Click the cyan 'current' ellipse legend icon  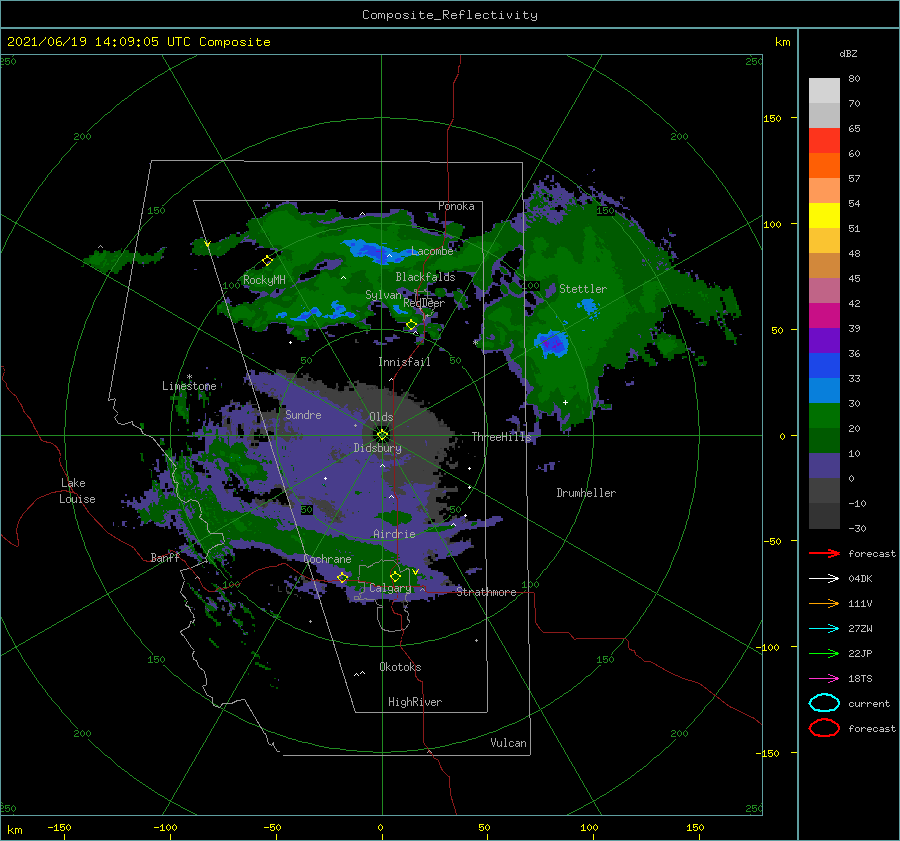(824, 703)
